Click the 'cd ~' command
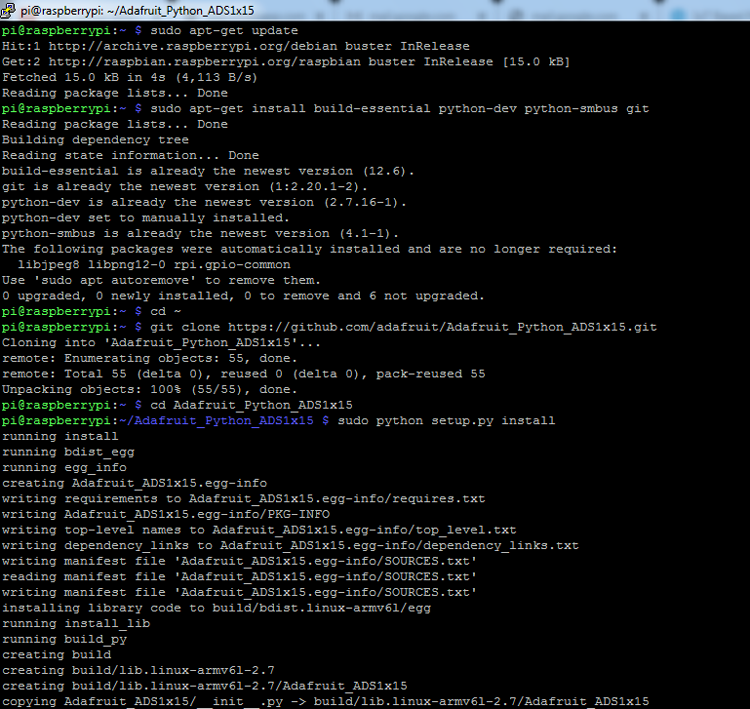The image size is (750, 709). [165, 311]
